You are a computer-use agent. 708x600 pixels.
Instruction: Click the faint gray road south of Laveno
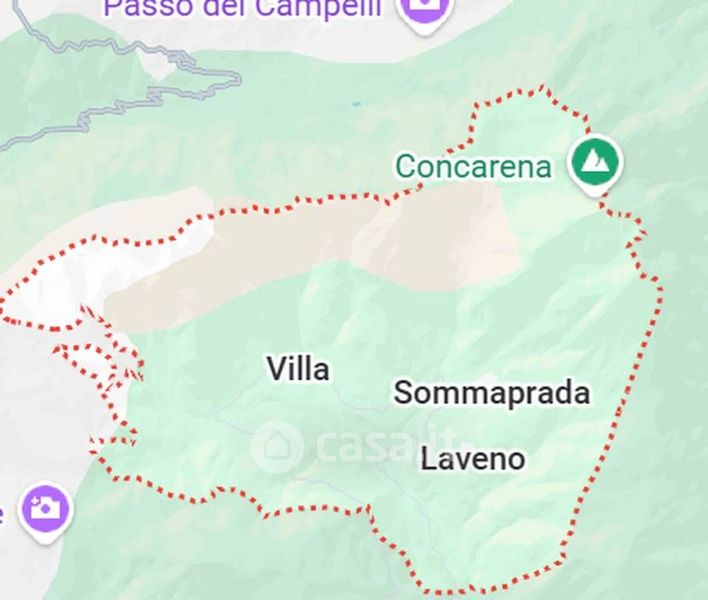pos(420,506)
